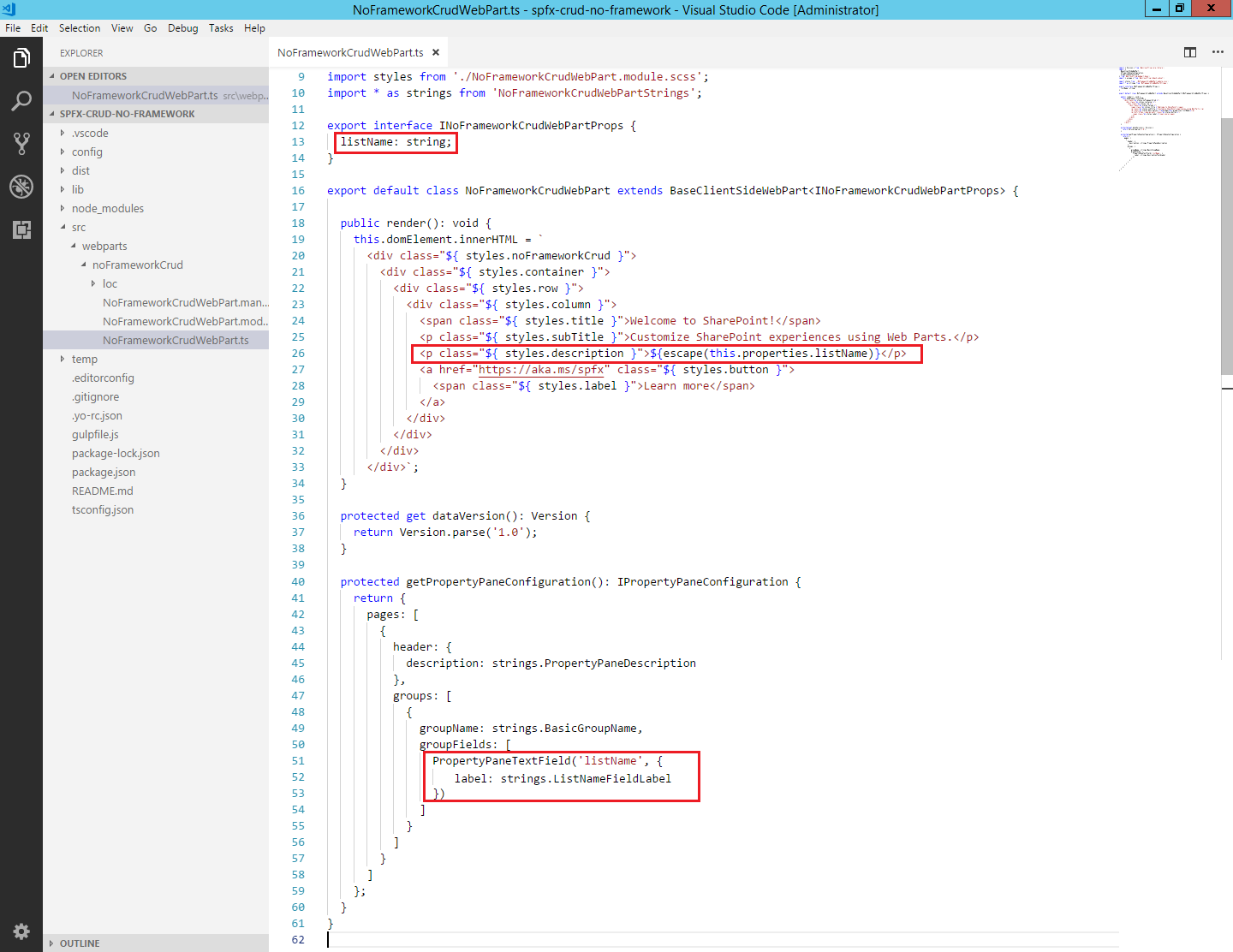This screenshot has height=952, width=1233.
Task: Click the editor vertical scrollbar
Action: tap(1226, 248)
